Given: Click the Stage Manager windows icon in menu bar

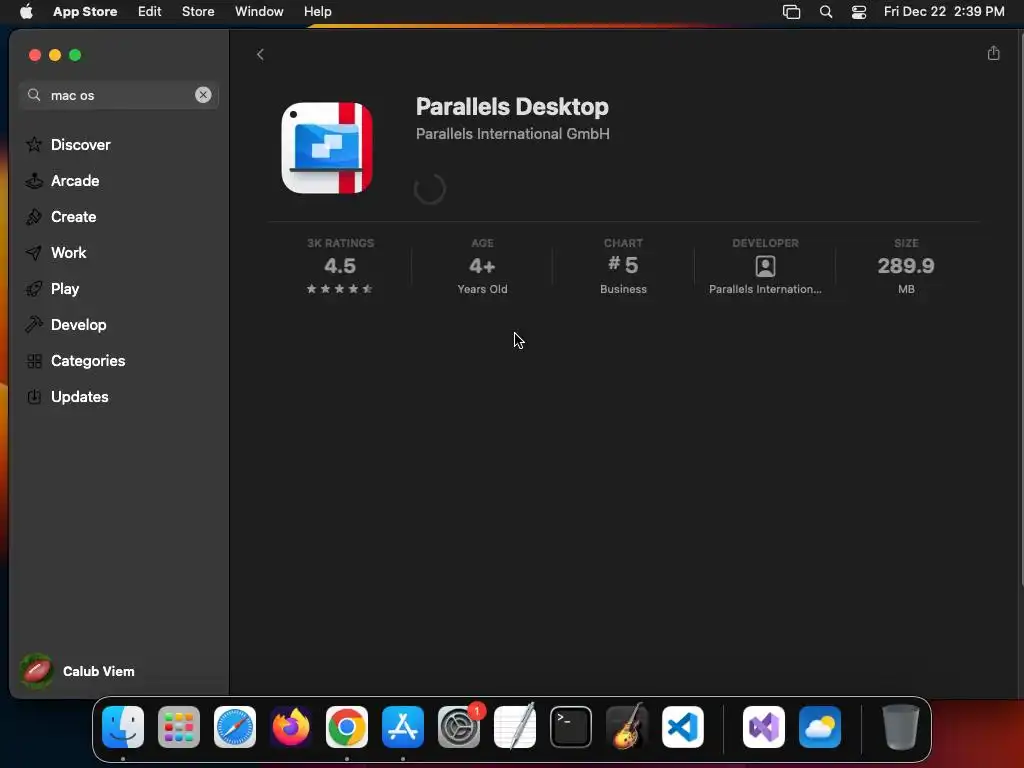Looking at the screenshot, I should [x=792, y=12].
